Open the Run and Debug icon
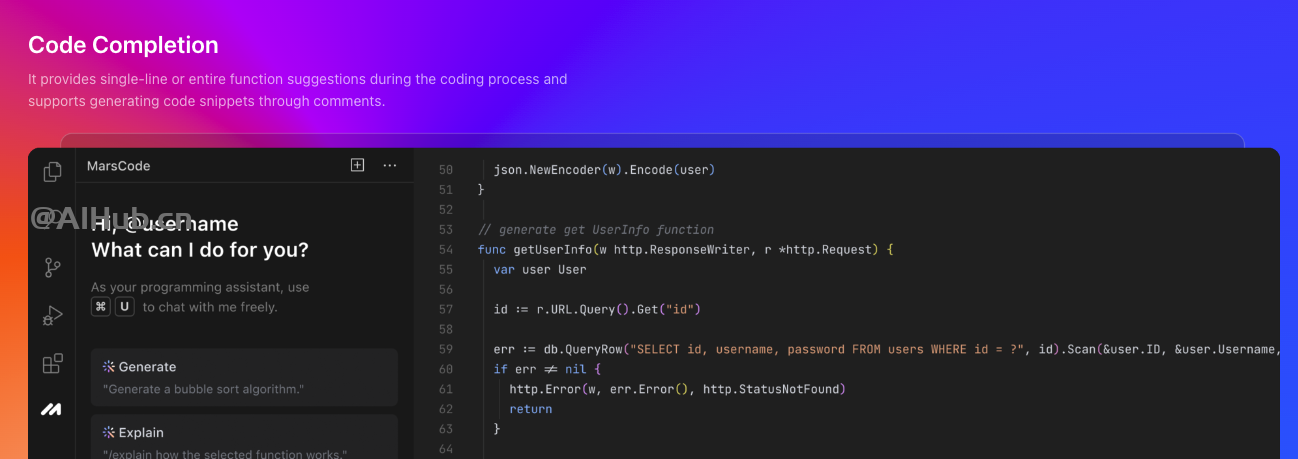1298x459 pixels. tap(52, 316)
